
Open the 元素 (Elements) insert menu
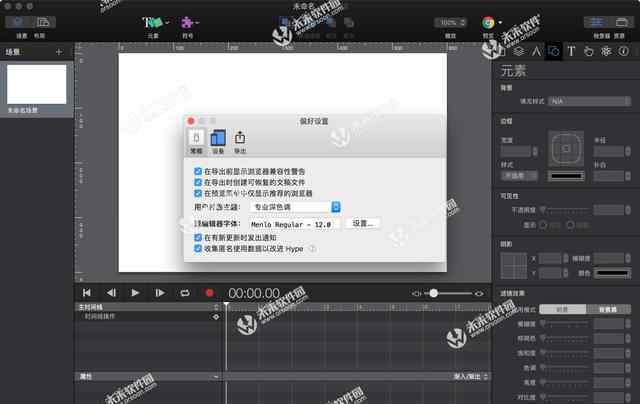click(x=154, y=23)
